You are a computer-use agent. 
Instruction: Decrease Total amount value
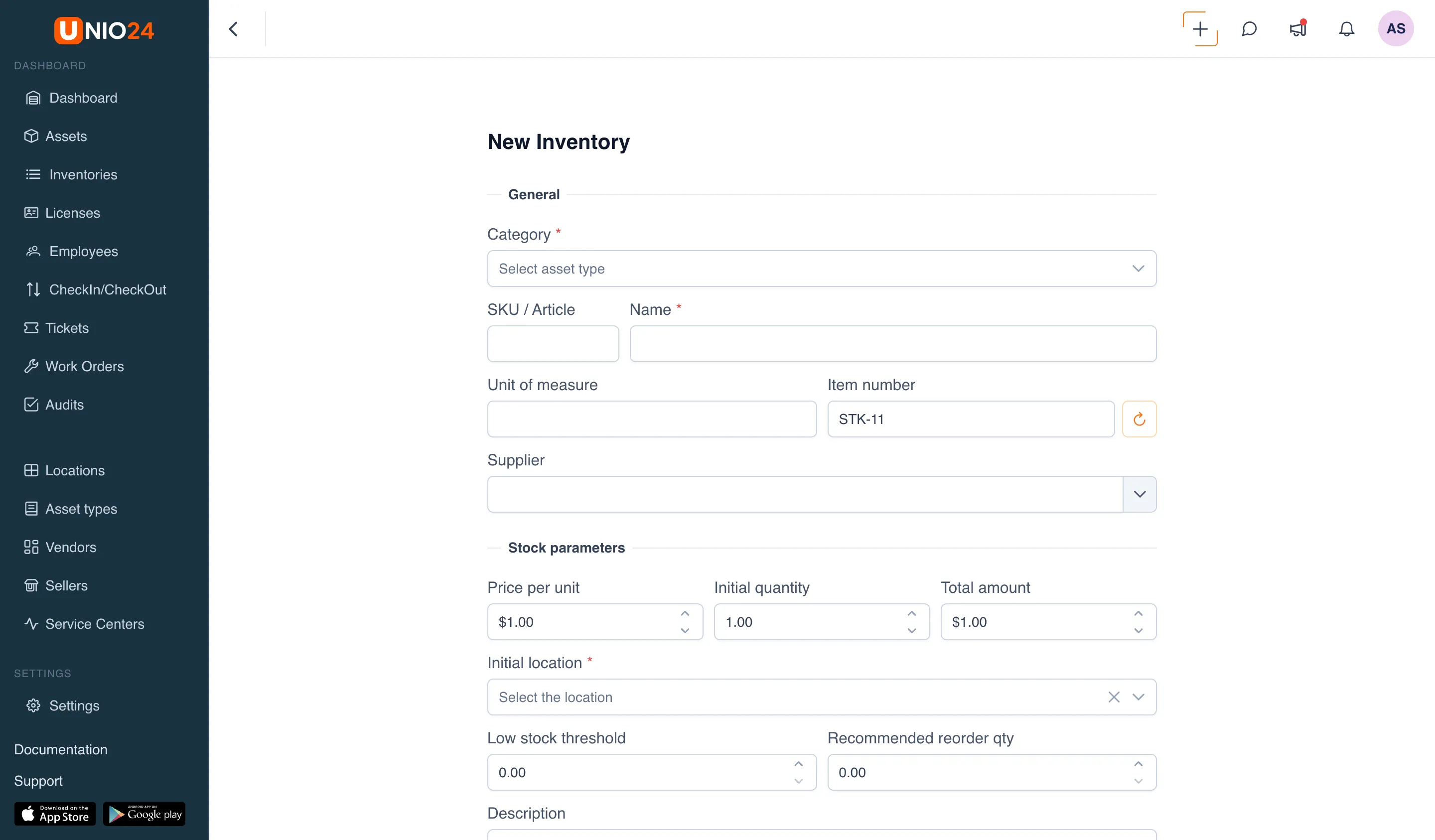[1138, 630]
